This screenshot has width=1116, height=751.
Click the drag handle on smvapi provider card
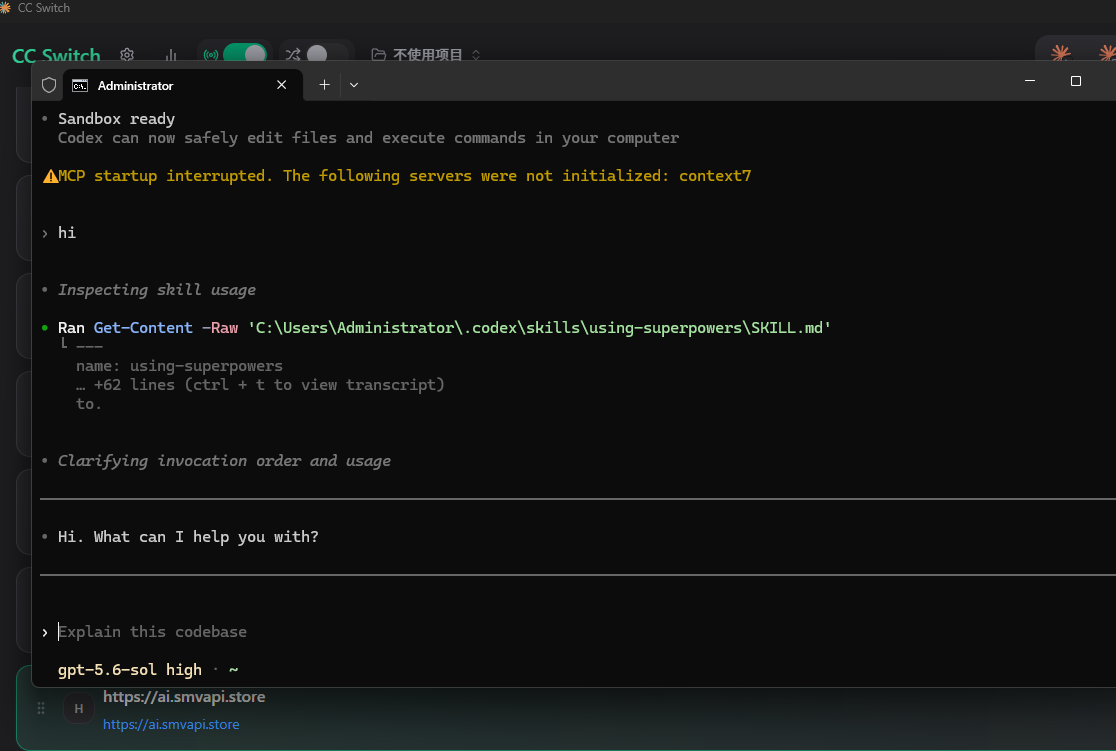41,708
